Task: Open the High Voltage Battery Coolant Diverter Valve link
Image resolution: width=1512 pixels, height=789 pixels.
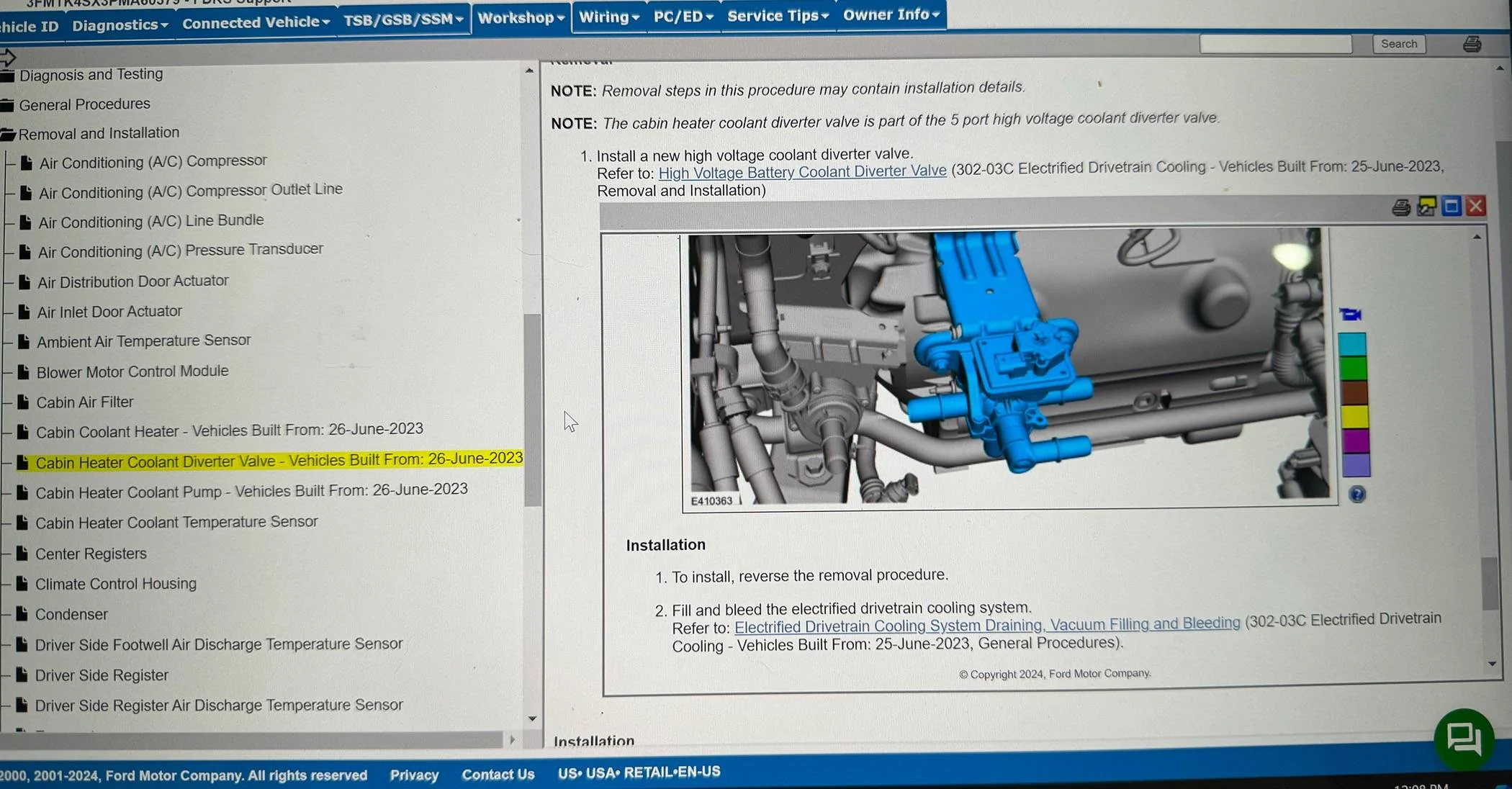Action: [802, 172]
